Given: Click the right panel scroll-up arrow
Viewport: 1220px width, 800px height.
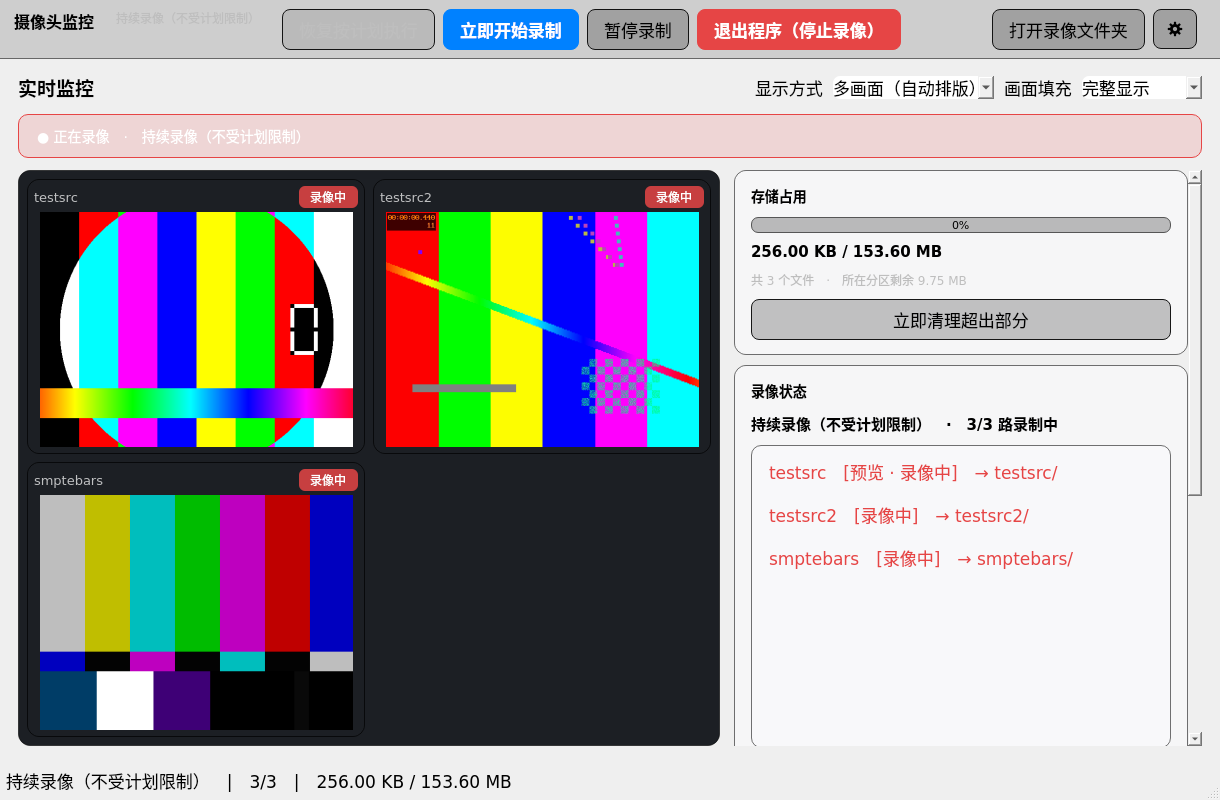Looking at the screenshot, I should click(1195, 177).
